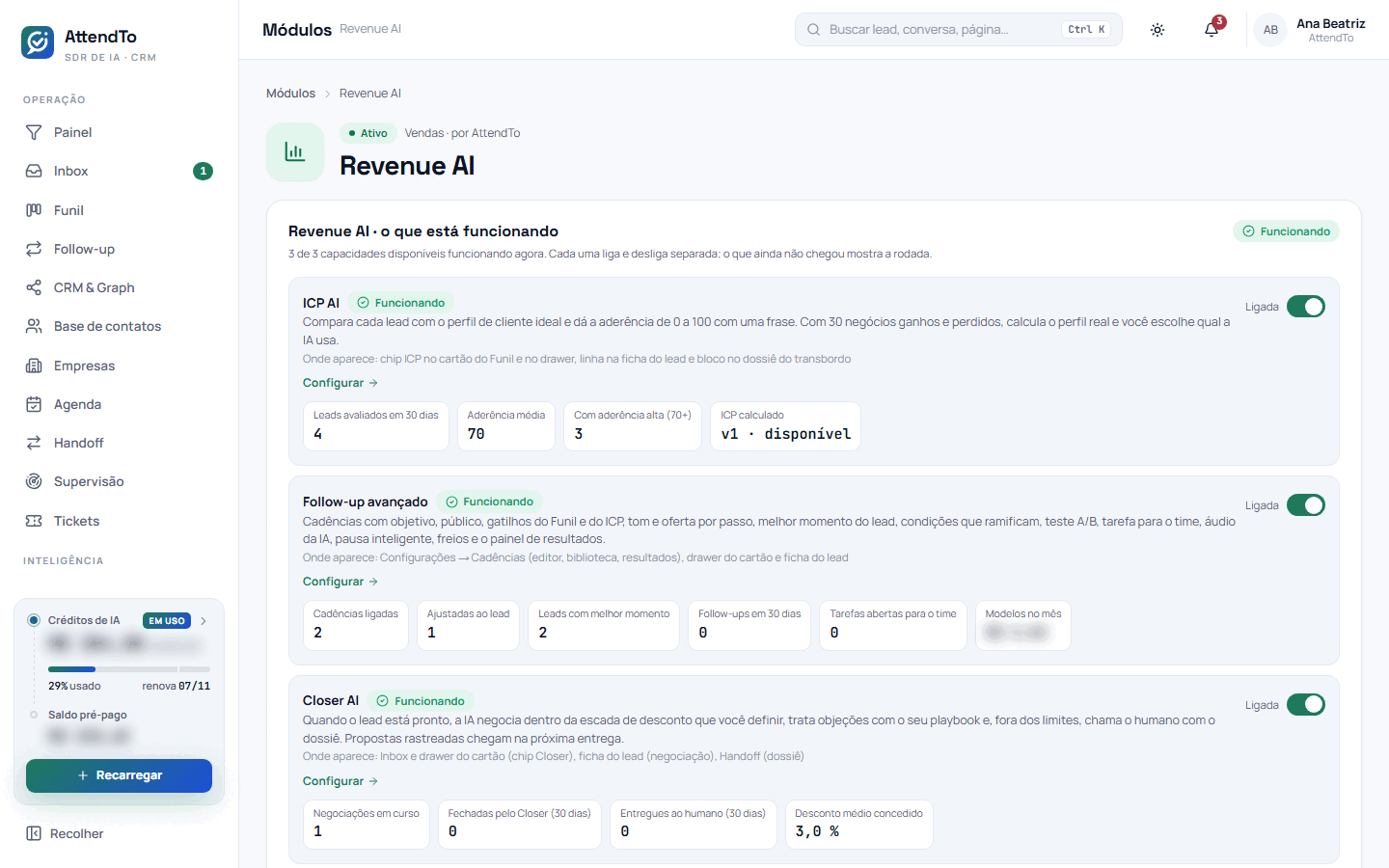Click the Empresas menu label
The image size is (1389, 868).
tap(84, 366)
